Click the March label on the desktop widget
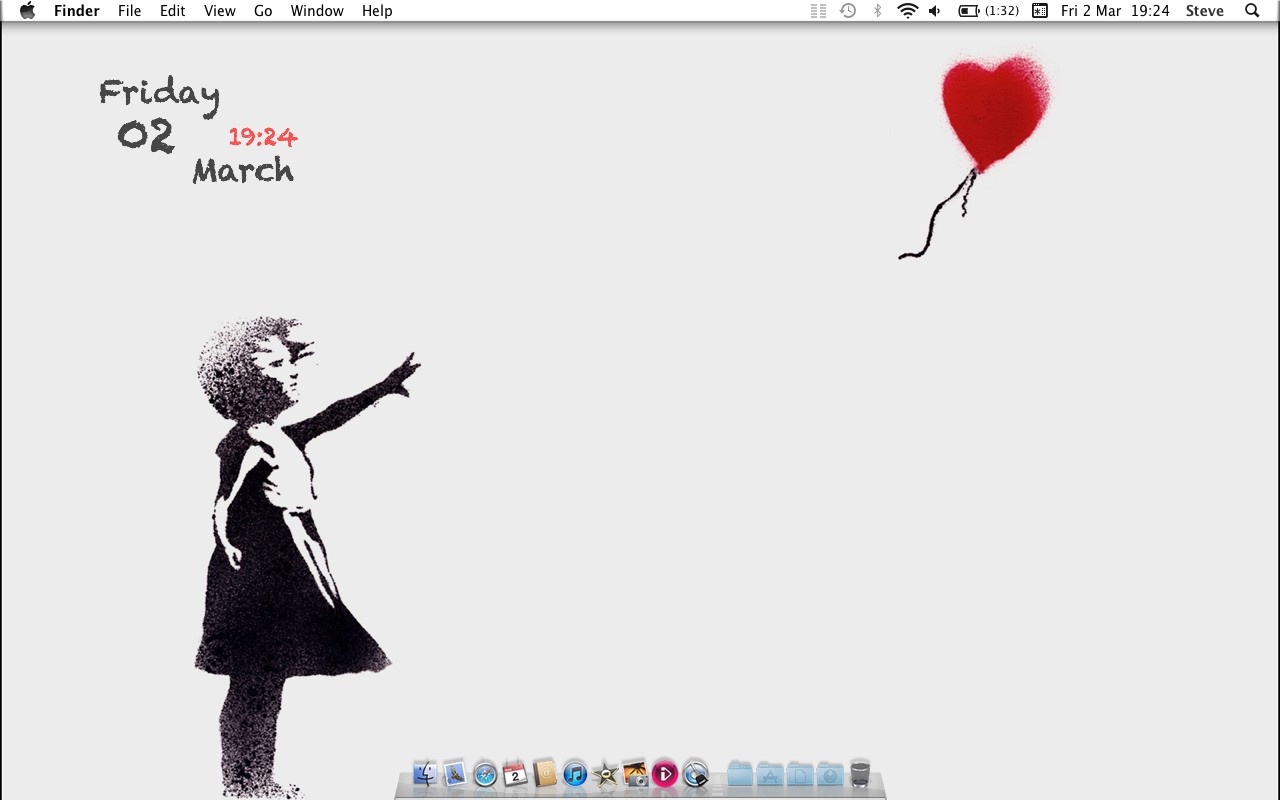Viewport: 1280px width, 800px height. tap(243, 171)
